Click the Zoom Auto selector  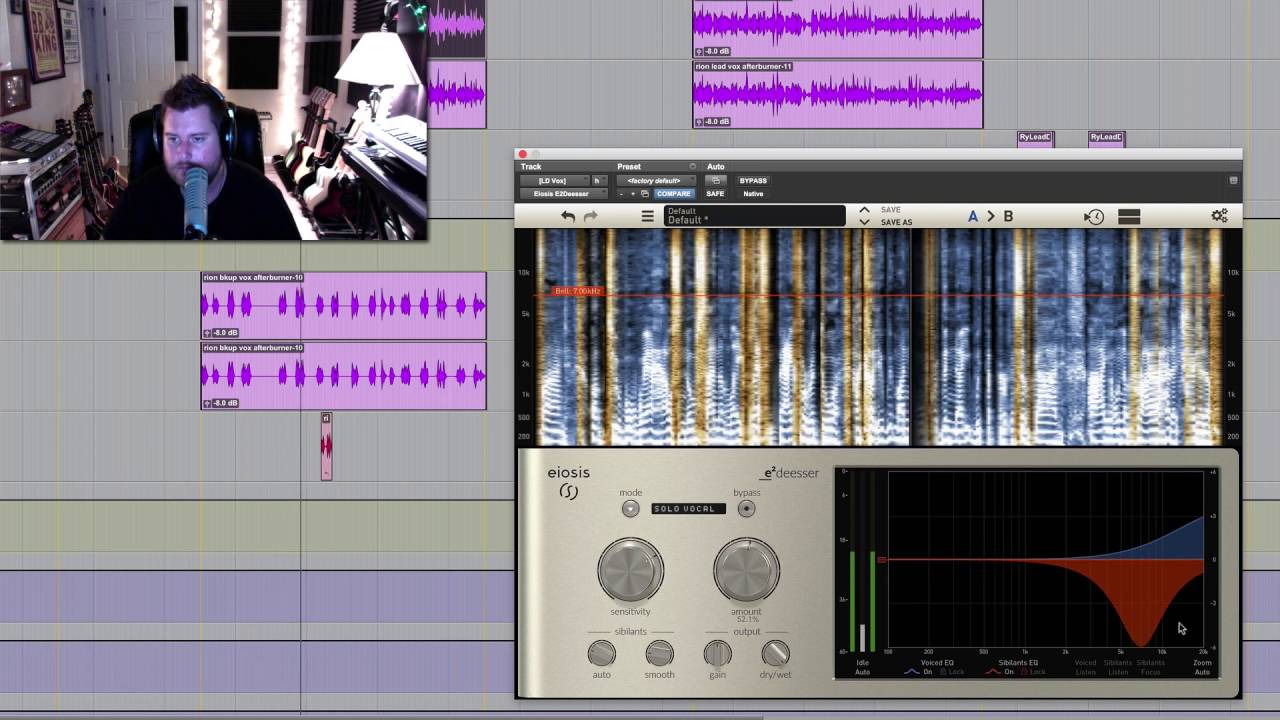1202,667
